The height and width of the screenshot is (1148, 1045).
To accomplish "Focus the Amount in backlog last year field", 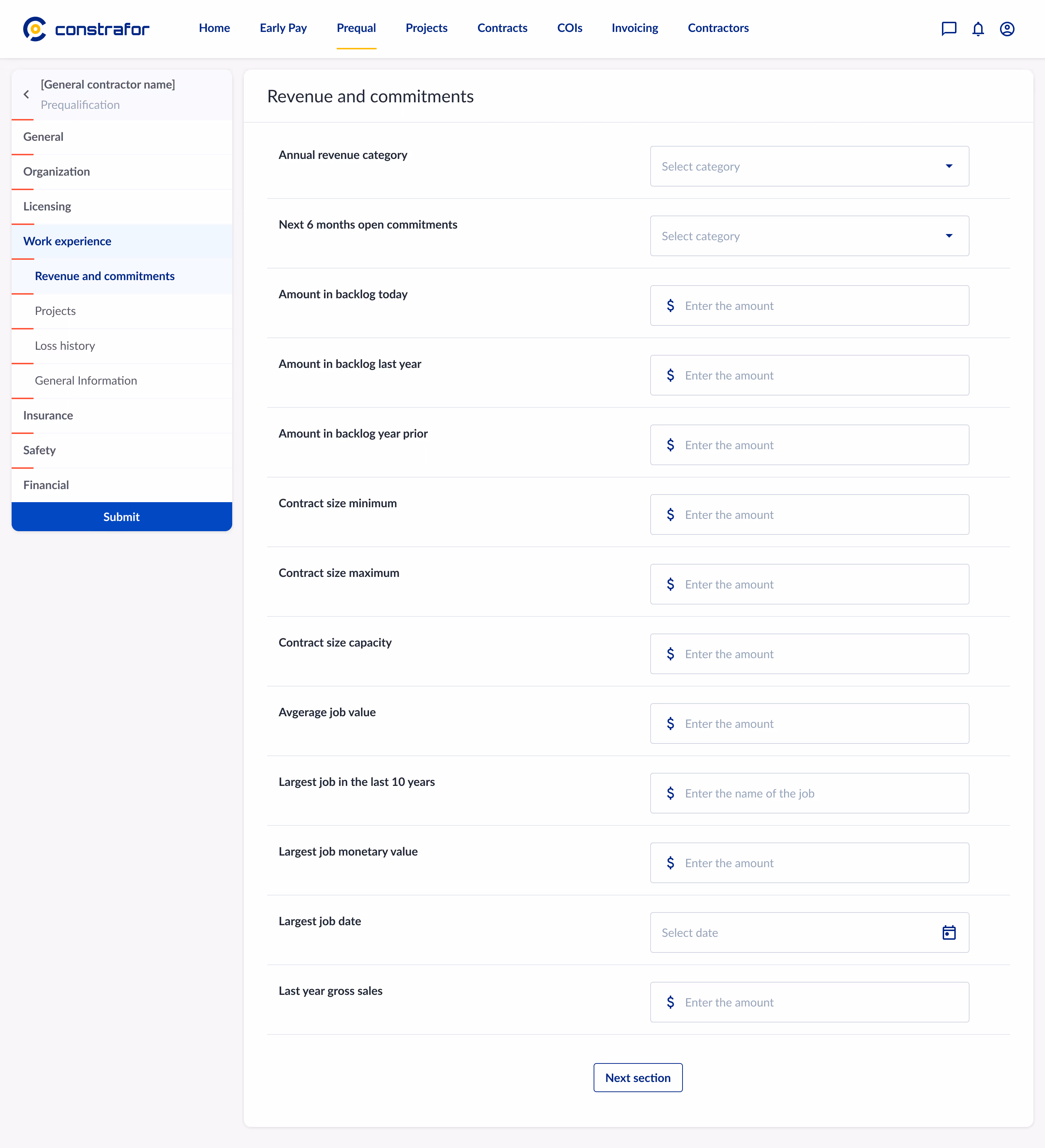I will (809, 375).
